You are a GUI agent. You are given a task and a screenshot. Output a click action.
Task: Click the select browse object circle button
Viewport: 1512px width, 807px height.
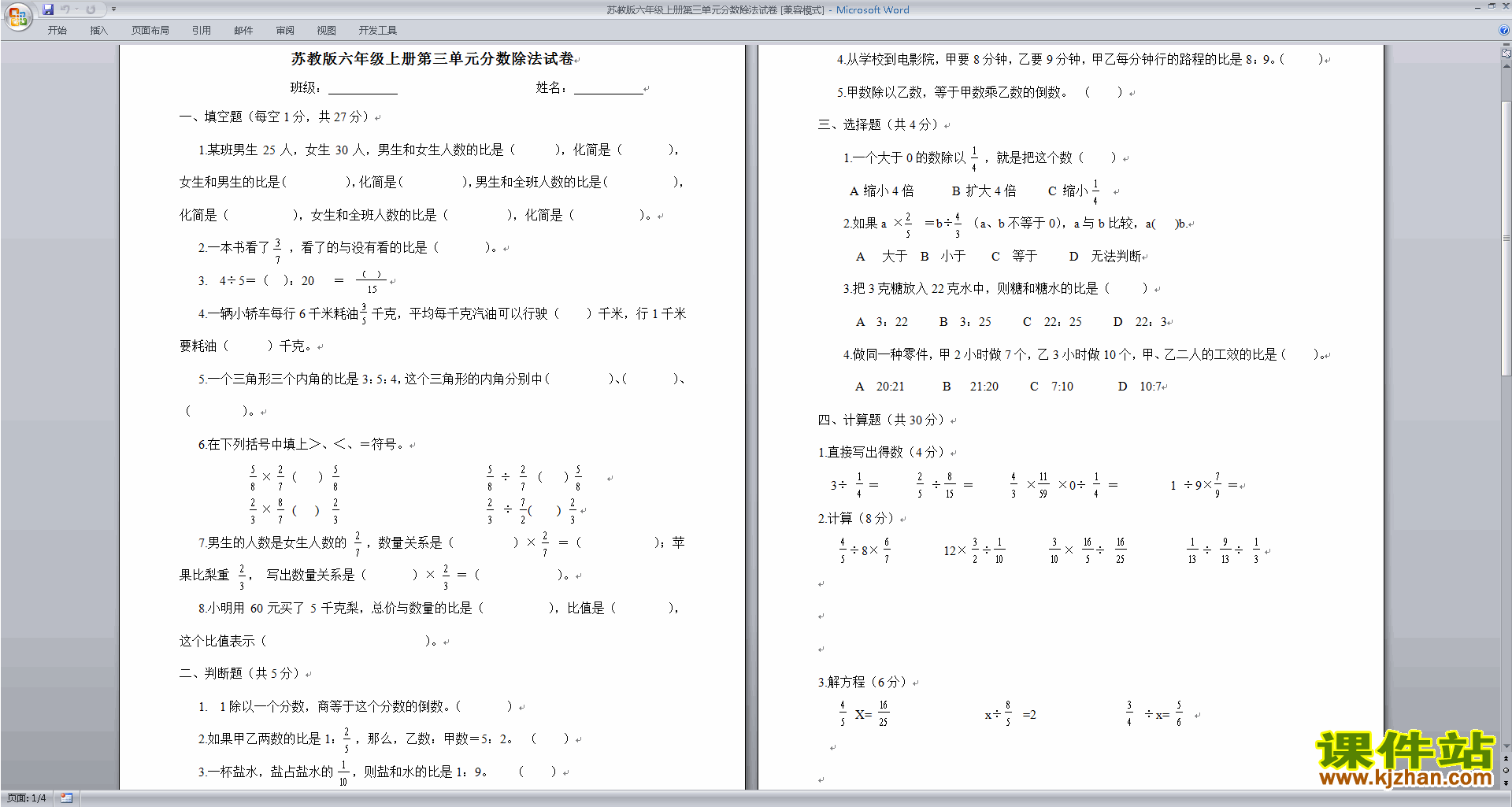point(1506,771)
